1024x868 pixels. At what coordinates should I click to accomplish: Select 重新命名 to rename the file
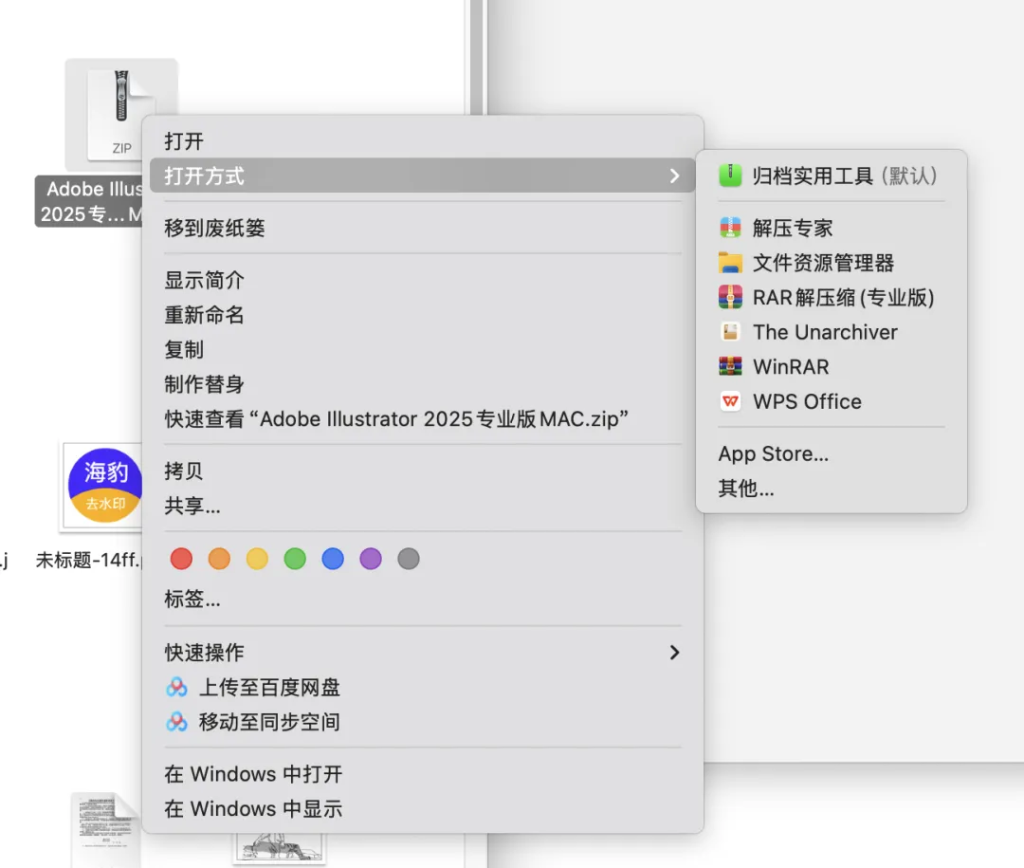coord(422,315)
